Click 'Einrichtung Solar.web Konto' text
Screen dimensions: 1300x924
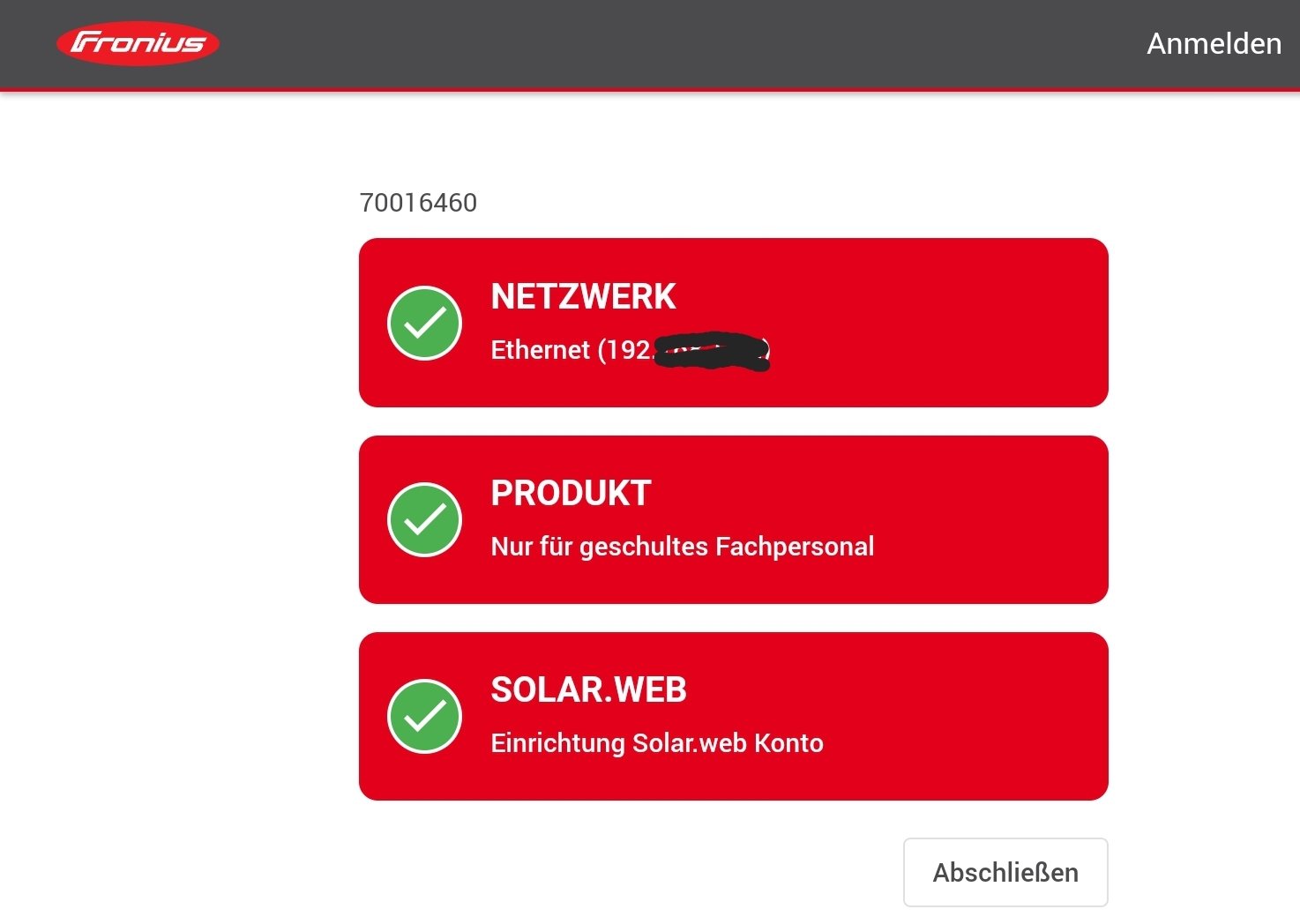point(657,743)
